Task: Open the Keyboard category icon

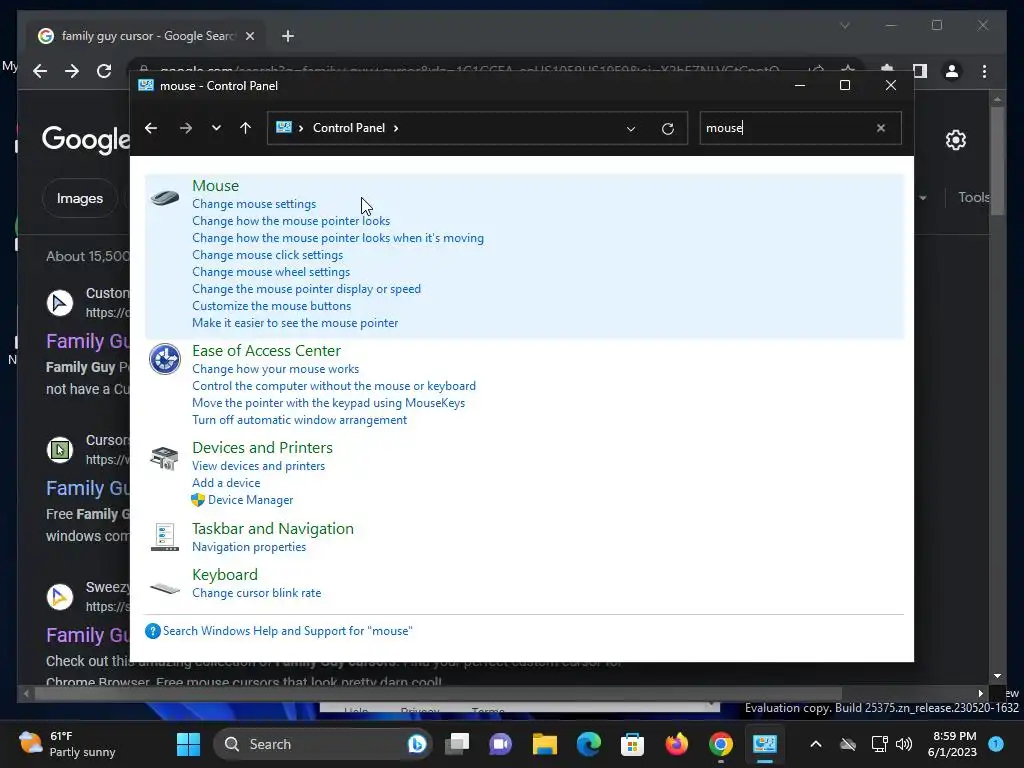Action: tap(165, 588)
